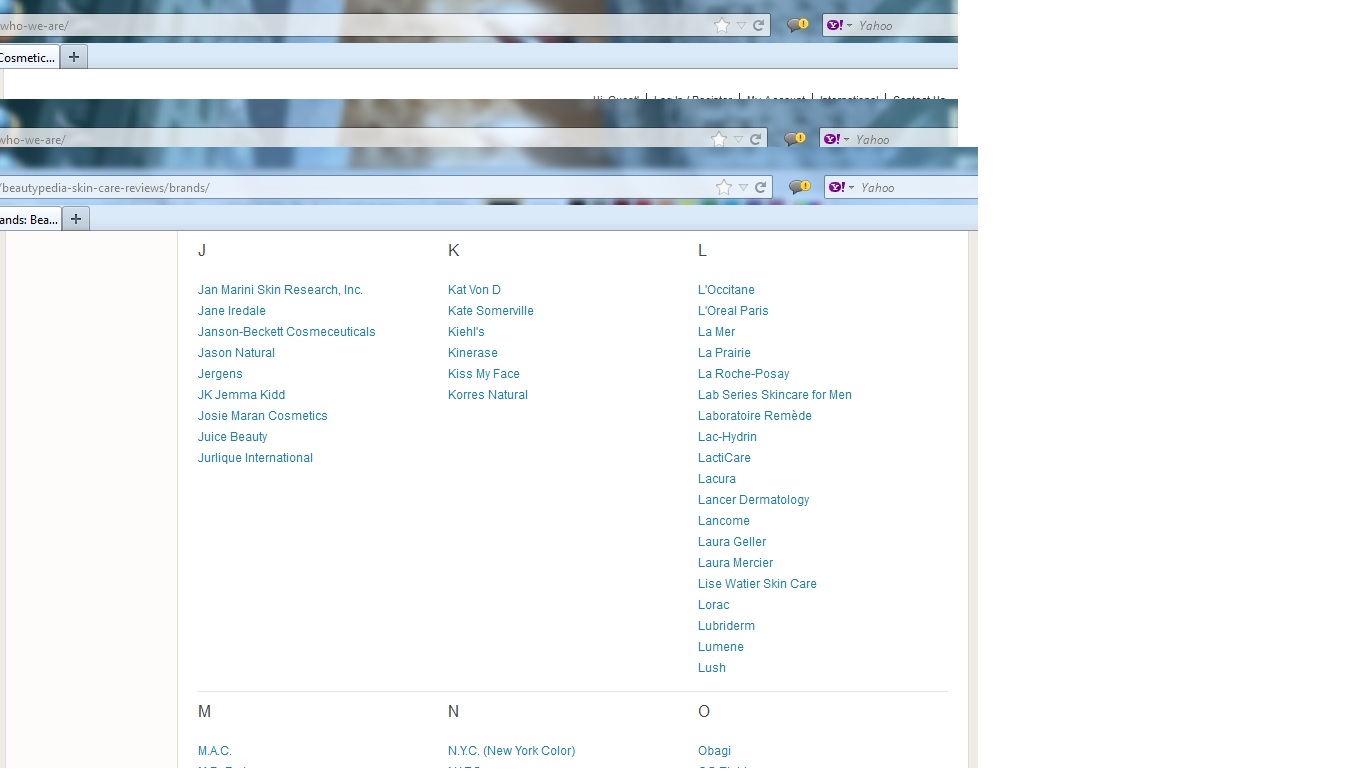
Task: Switch to the 'ands: Bea...' tab
Action: tap(30, 219)
